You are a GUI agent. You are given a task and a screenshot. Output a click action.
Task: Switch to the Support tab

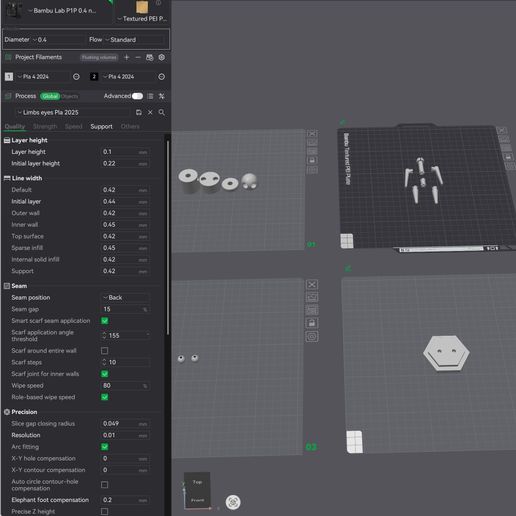(101, 127)
